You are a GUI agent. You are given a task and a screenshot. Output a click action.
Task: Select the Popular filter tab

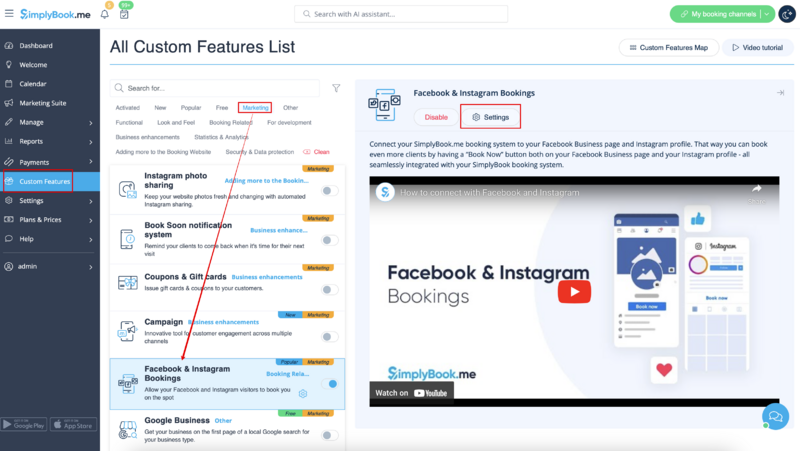click(191, 108)
